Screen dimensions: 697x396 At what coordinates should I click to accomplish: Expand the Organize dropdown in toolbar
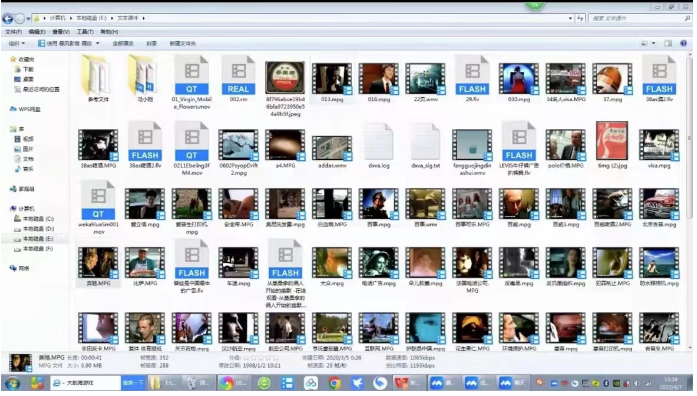click(16, 43)
